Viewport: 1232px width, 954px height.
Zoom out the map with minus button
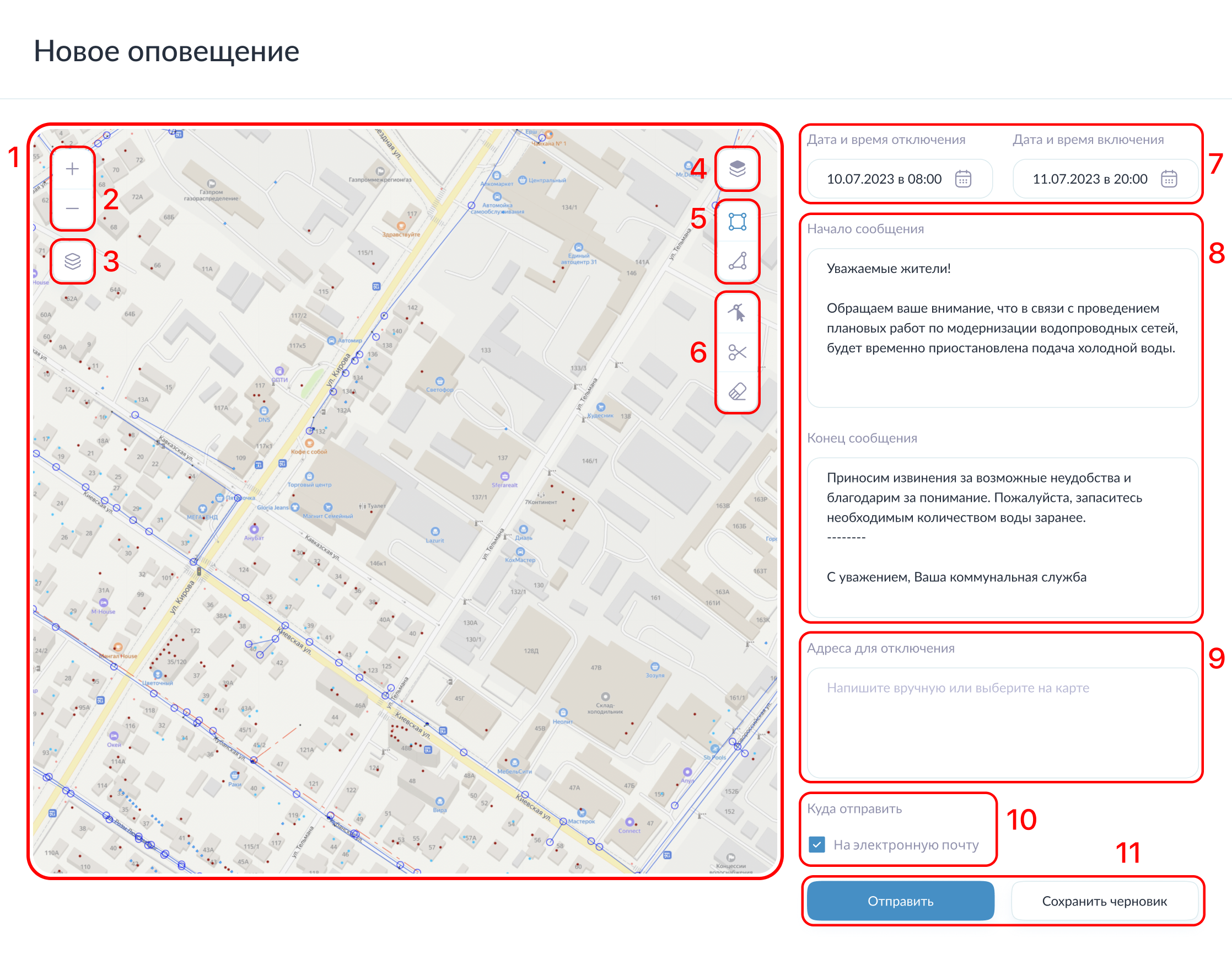pos(72,208)
